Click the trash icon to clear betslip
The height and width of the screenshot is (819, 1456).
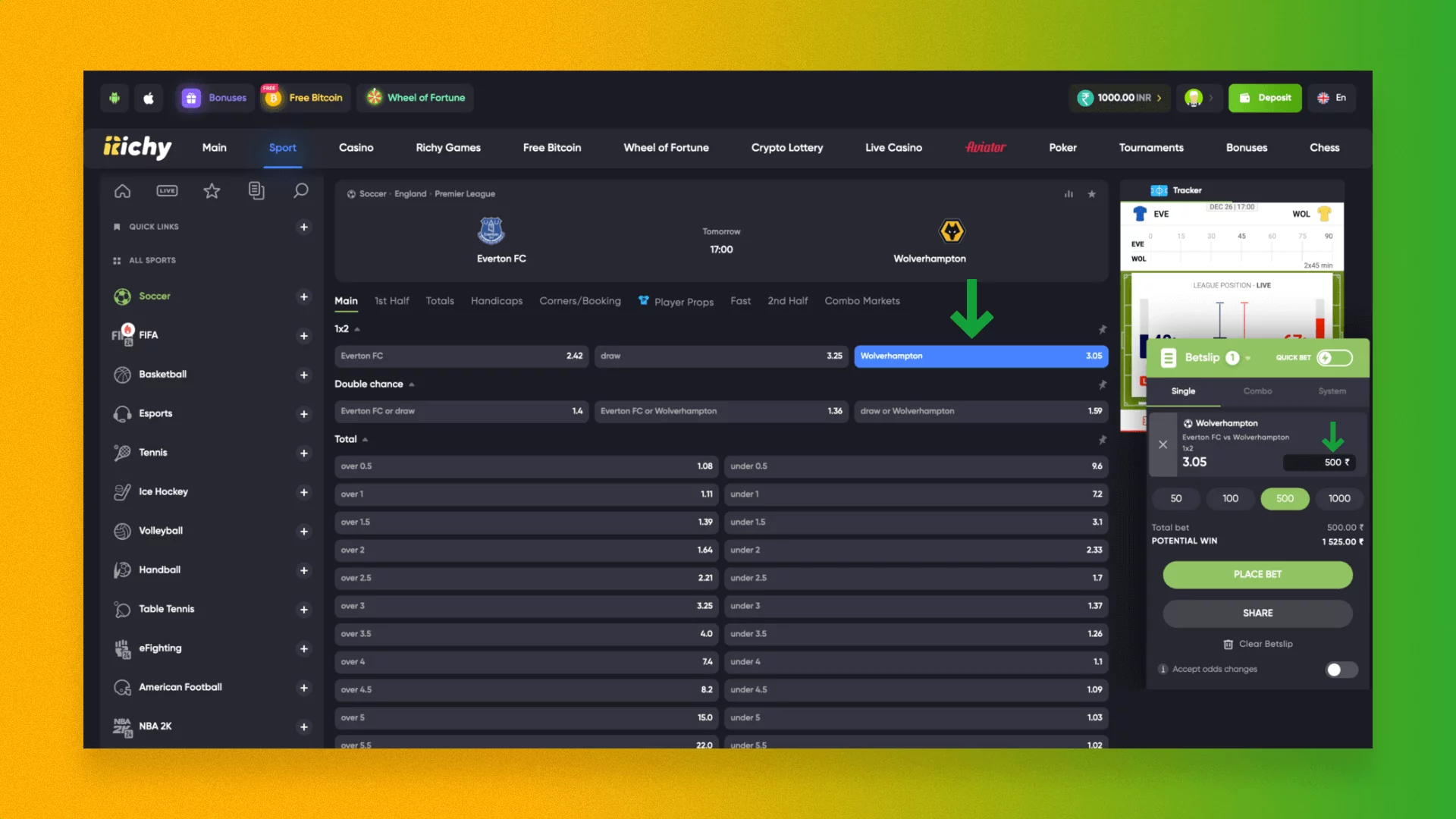tap(1228, 644)
